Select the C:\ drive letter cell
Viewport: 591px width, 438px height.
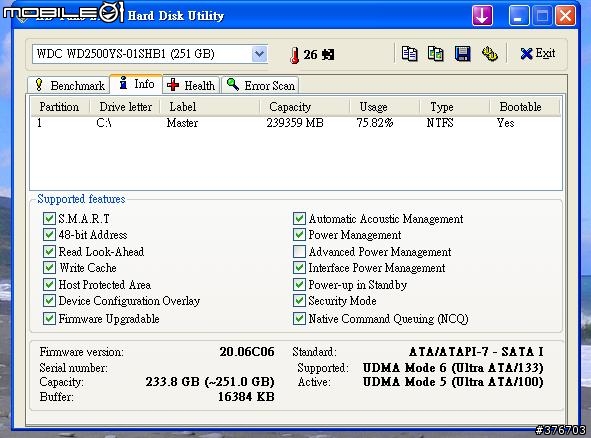click(104, 123)
